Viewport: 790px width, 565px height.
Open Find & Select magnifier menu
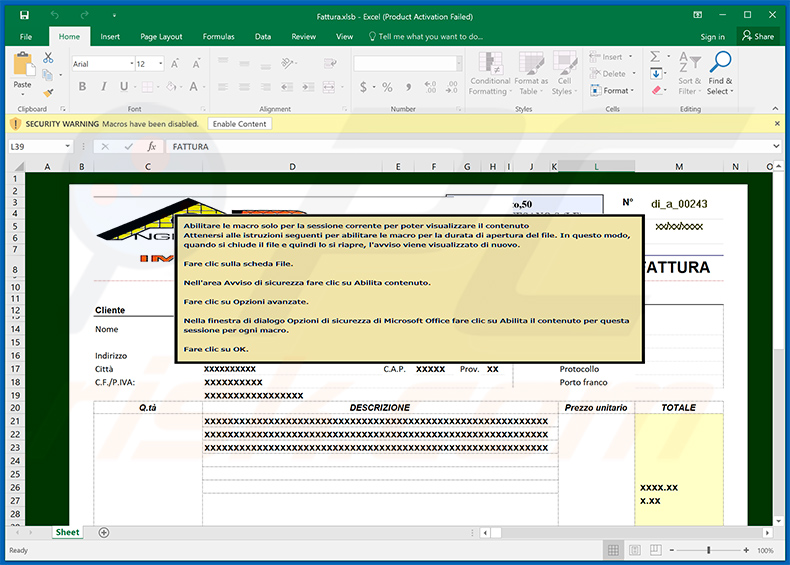[x=720, y=74]
